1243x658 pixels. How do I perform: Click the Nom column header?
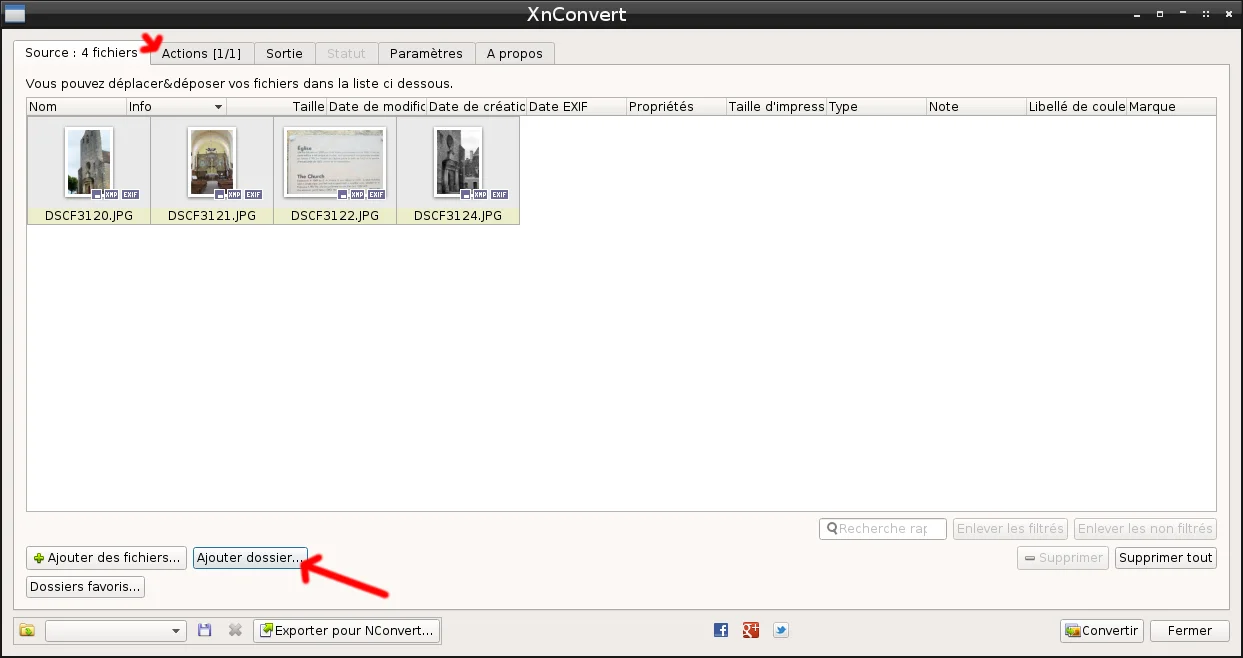(x=77, y=107)
